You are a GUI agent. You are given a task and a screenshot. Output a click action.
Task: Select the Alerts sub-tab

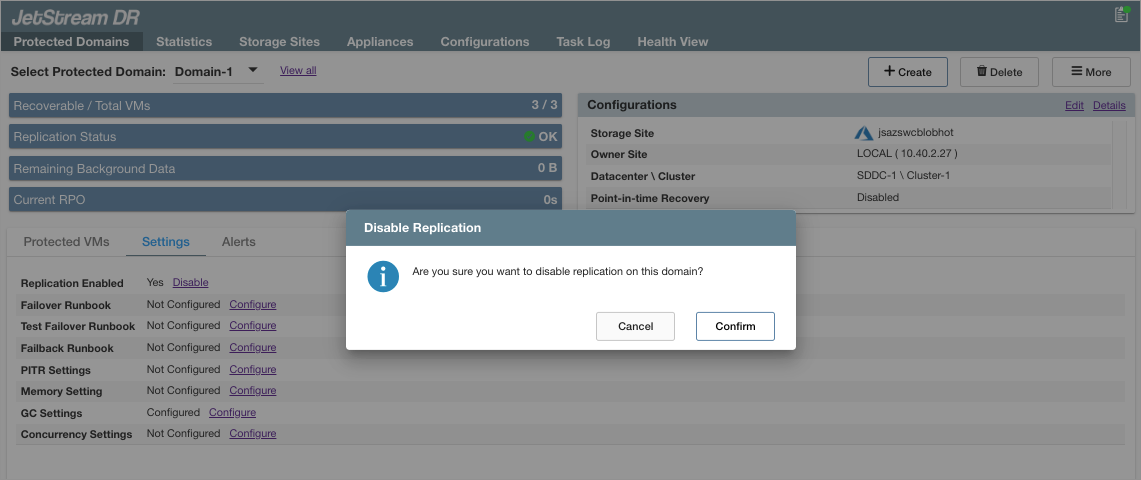tap(238, 242)
